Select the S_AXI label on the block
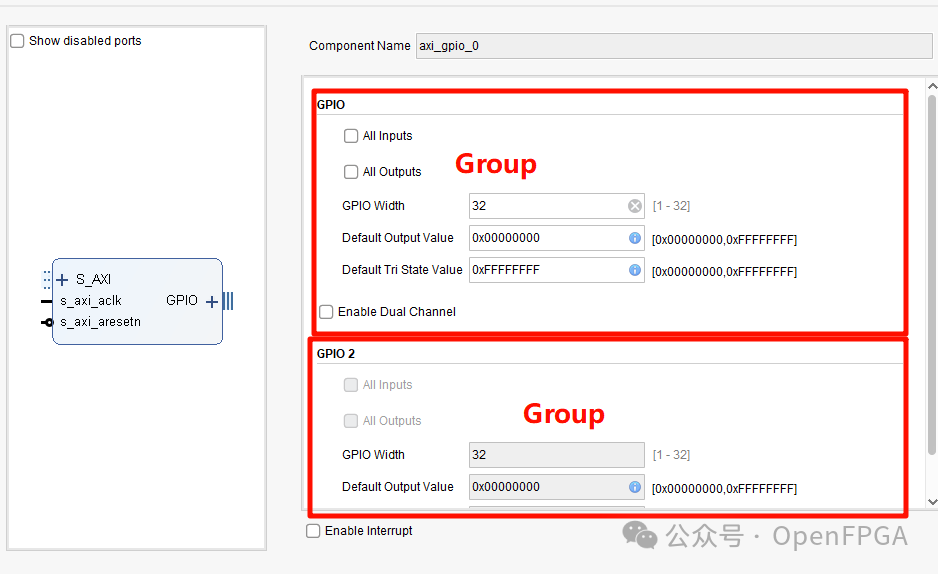 (x=93, y=279)
